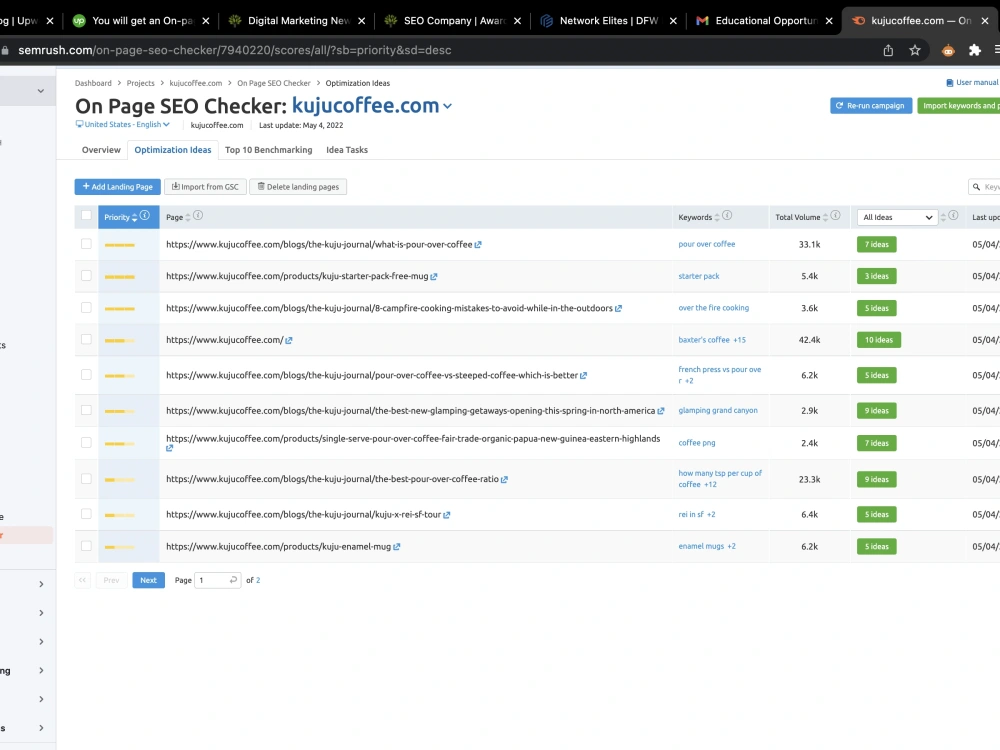Check the glamping-getaways row checkbox

86,410
